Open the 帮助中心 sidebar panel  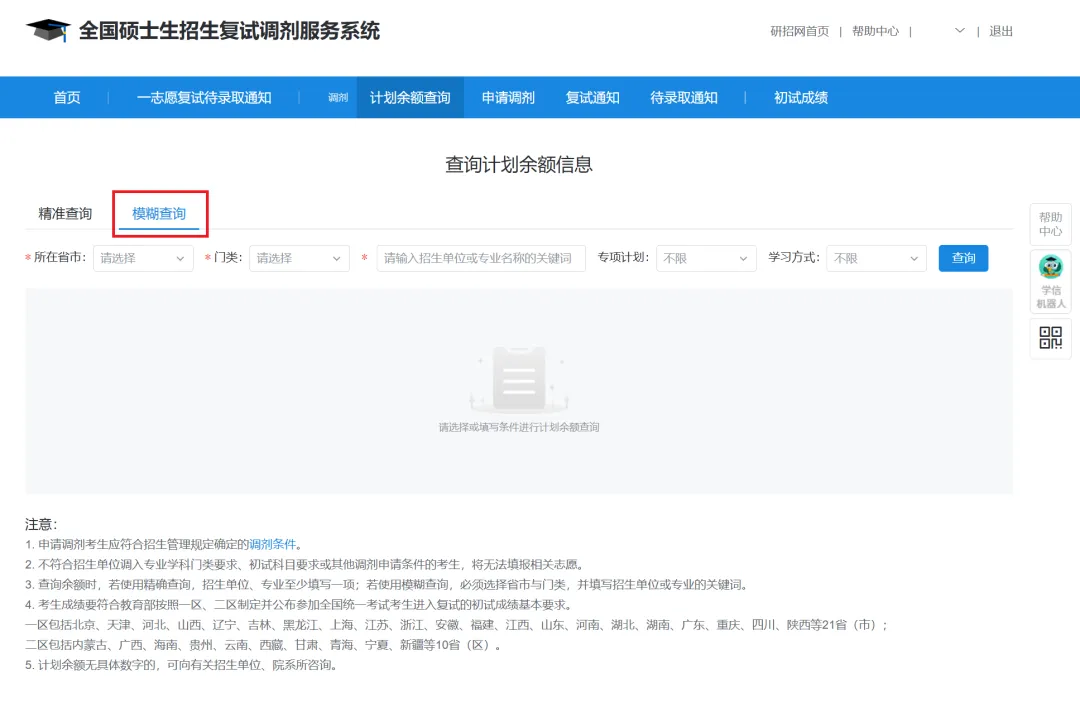1050,224
